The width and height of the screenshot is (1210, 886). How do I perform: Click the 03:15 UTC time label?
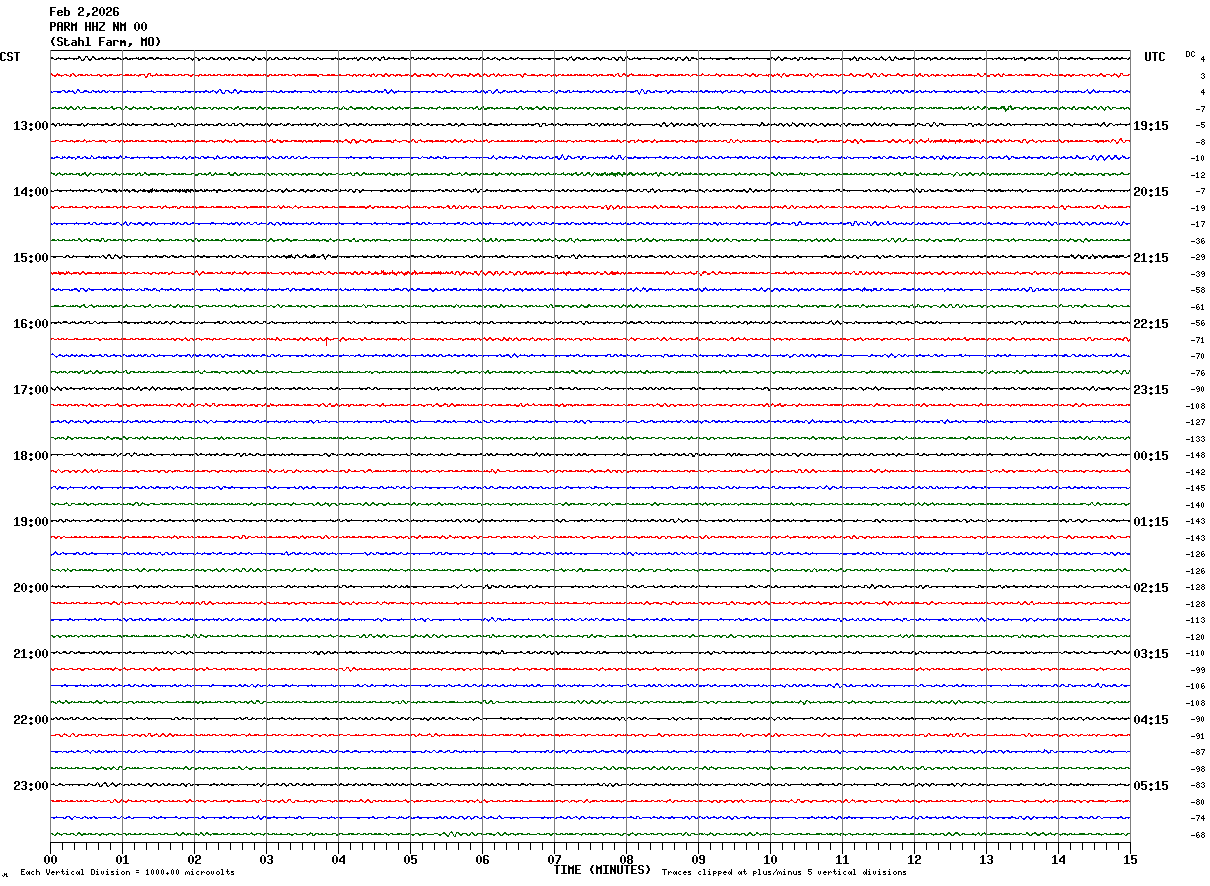point(1150,654)
